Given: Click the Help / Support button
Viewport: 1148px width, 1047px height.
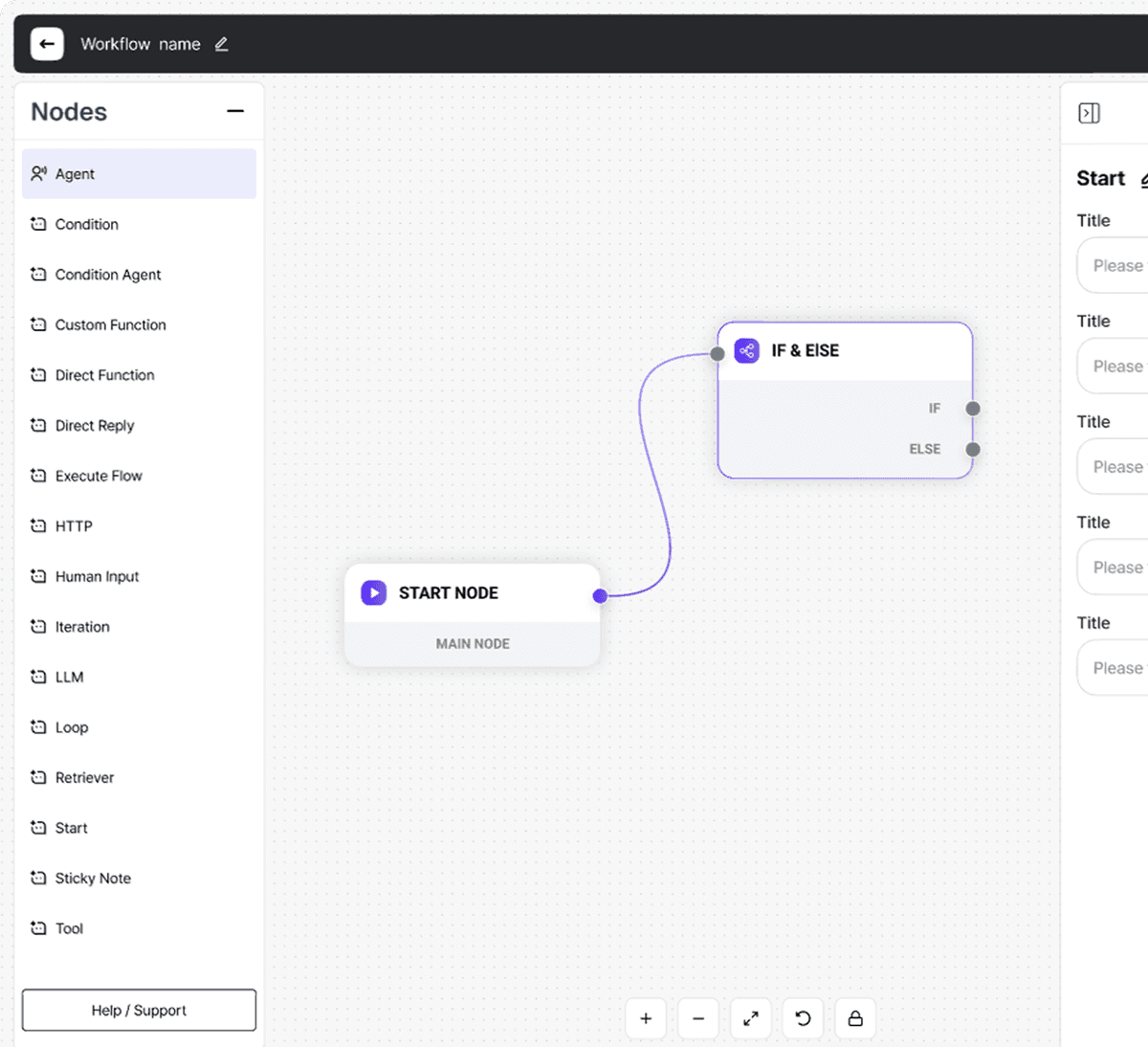Looking at the screenshot, I should [138, 1011].
